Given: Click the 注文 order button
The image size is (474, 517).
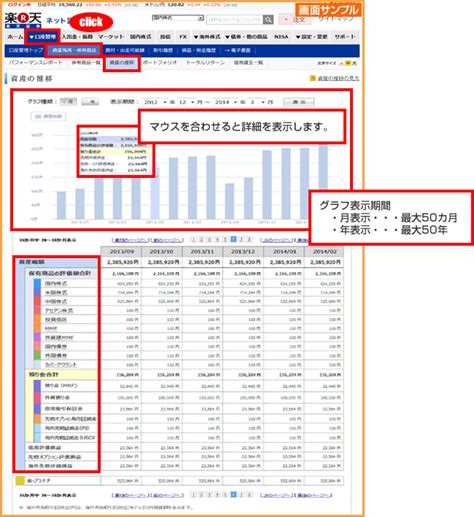Looking at the screenshot, I should tap(295, 20).
